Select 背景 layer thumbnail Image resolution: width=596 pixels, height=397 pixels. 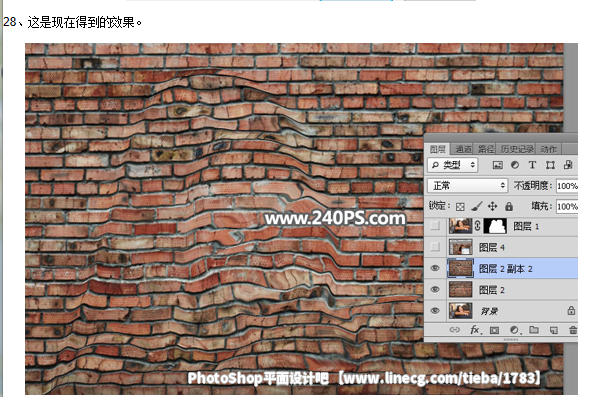(460, 311)
